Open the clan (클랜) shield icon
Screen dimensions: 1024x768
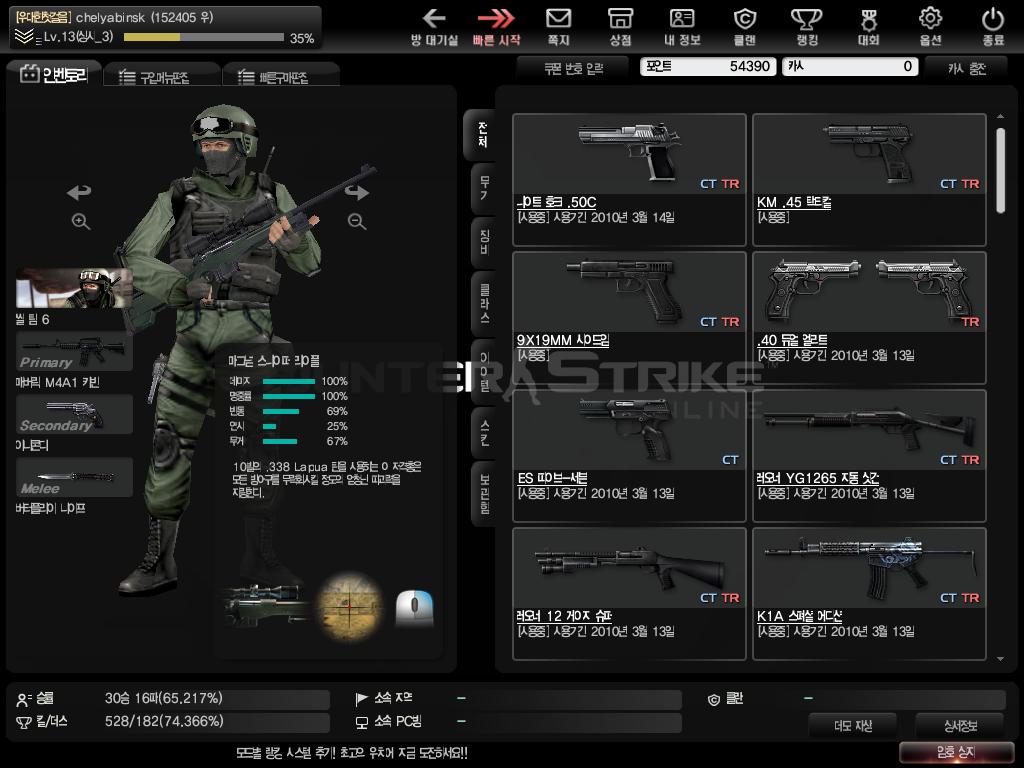(x=744, y=18)
